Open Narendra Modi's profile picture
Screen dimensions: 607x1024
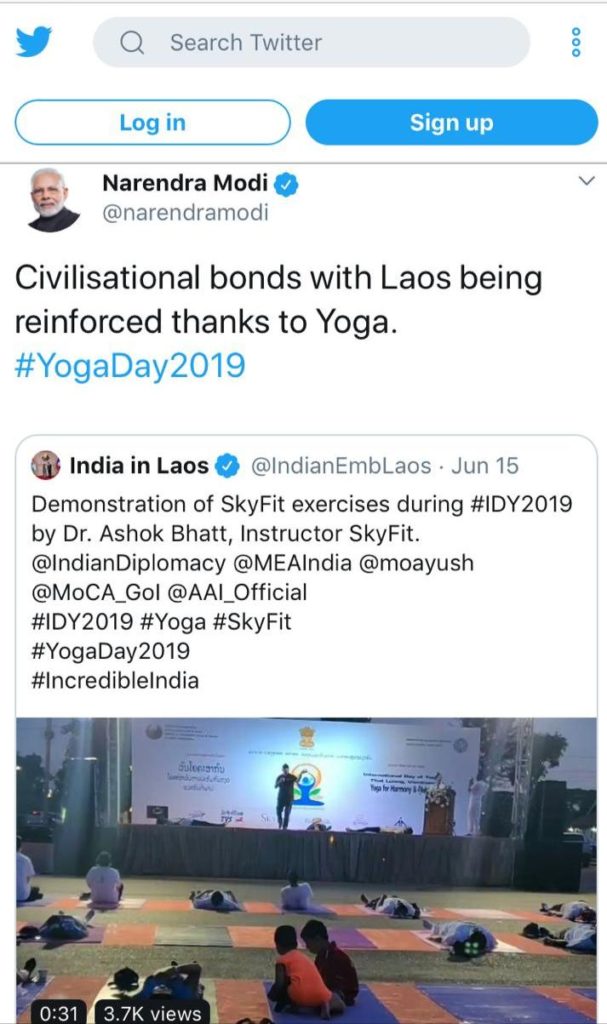(x=53, y=199)
